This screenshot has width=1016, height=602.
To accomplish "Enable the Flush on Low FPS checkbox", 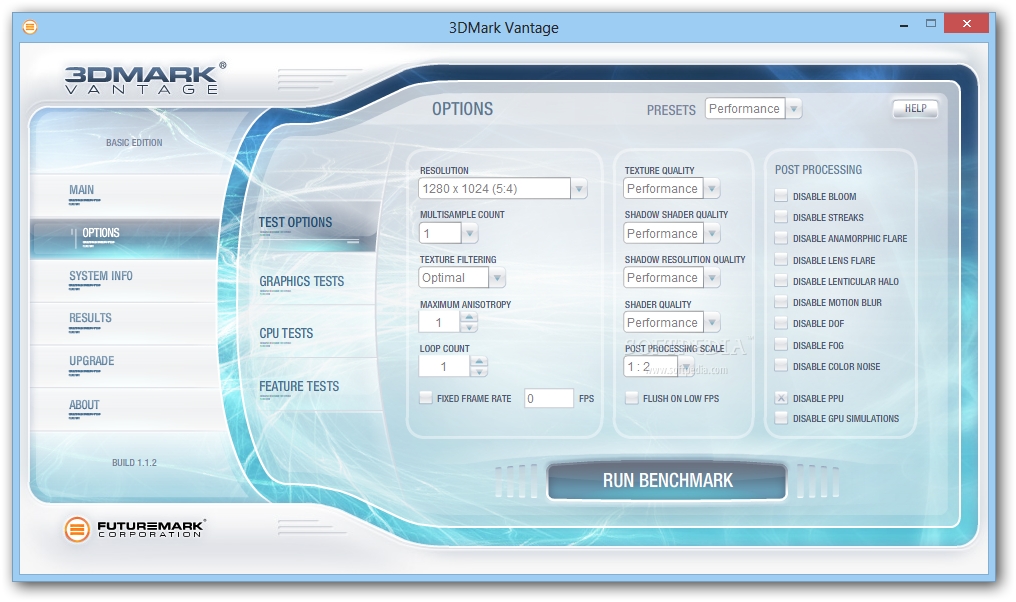I will tap(632, 398).
